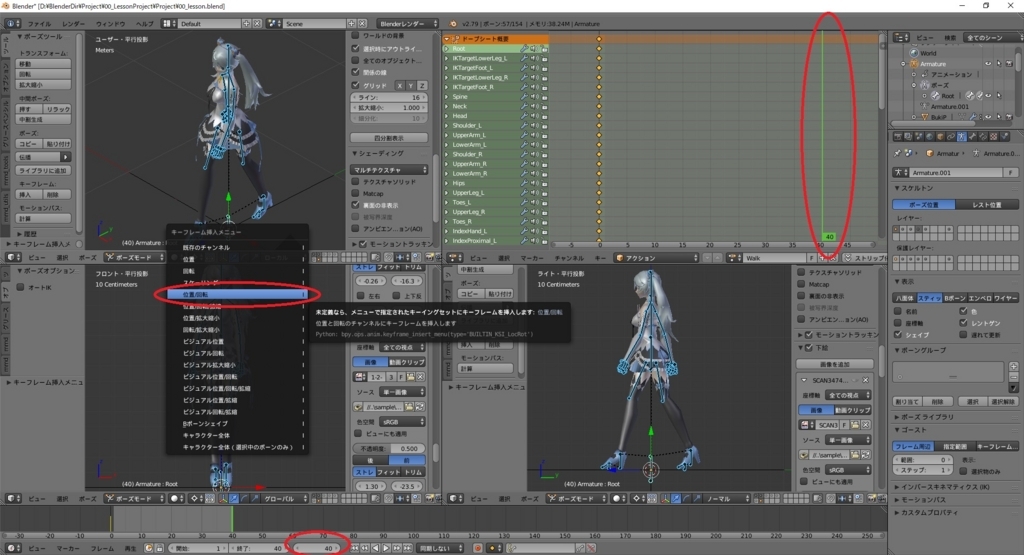Select 位置/回転 in the keyframe insert menu
The width and height of the screenshot is (1024, 555).
(x=236, y=294)
